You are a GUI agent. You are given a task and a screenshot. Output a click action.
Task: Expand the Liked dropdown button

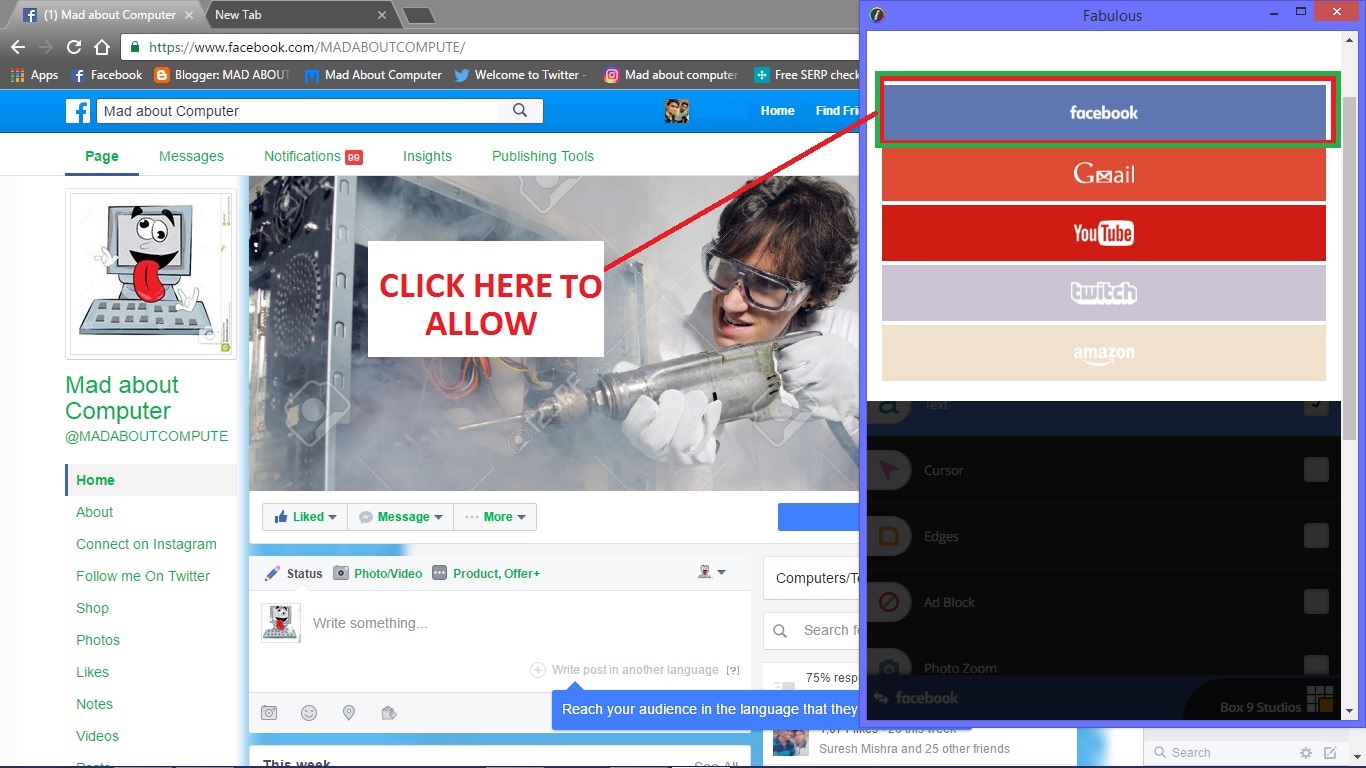click(x=304, y=517)
